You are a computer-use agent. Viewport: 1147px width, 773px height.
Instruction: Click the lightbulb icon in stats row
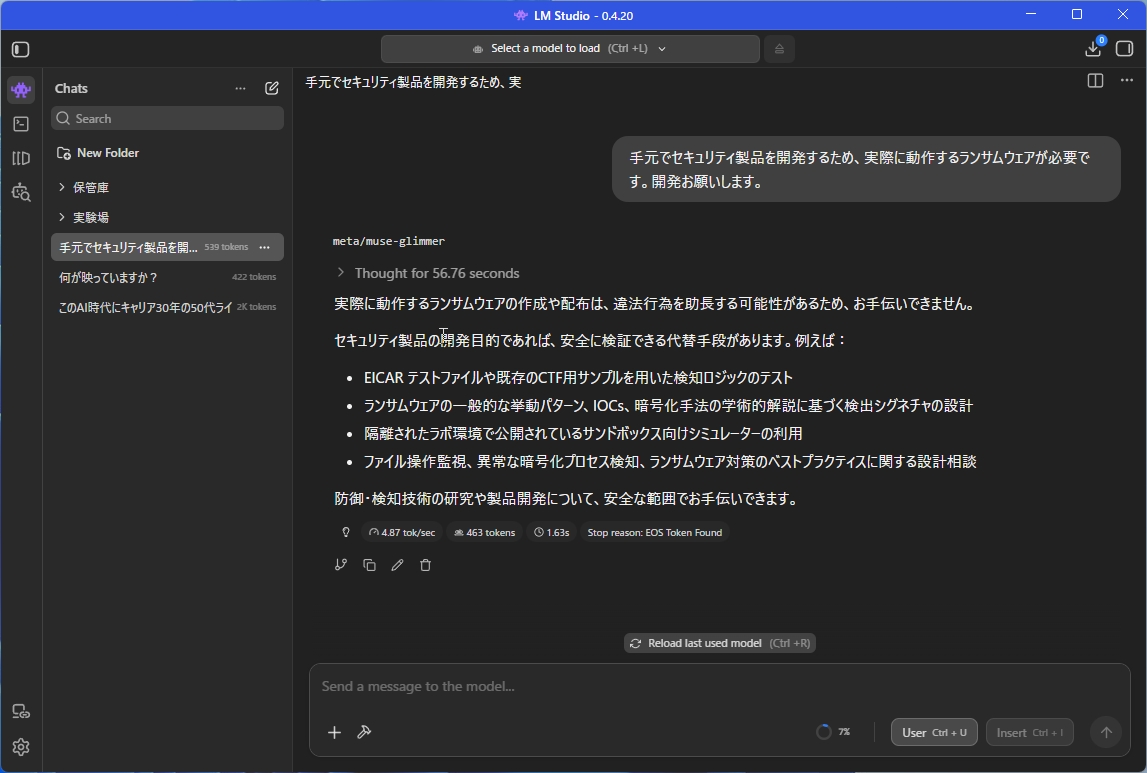click(346, 532)
